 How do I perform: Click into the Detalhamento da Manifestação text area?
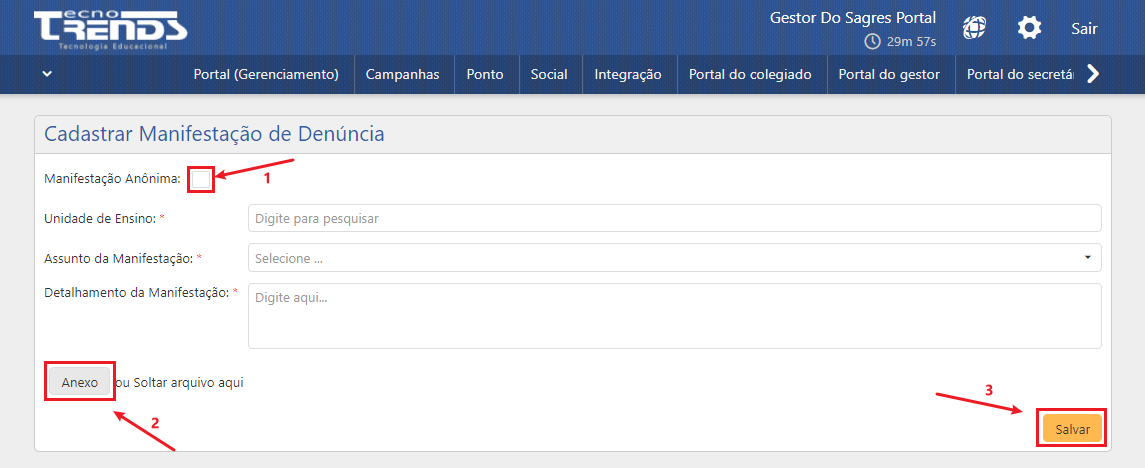coord(674,315)
